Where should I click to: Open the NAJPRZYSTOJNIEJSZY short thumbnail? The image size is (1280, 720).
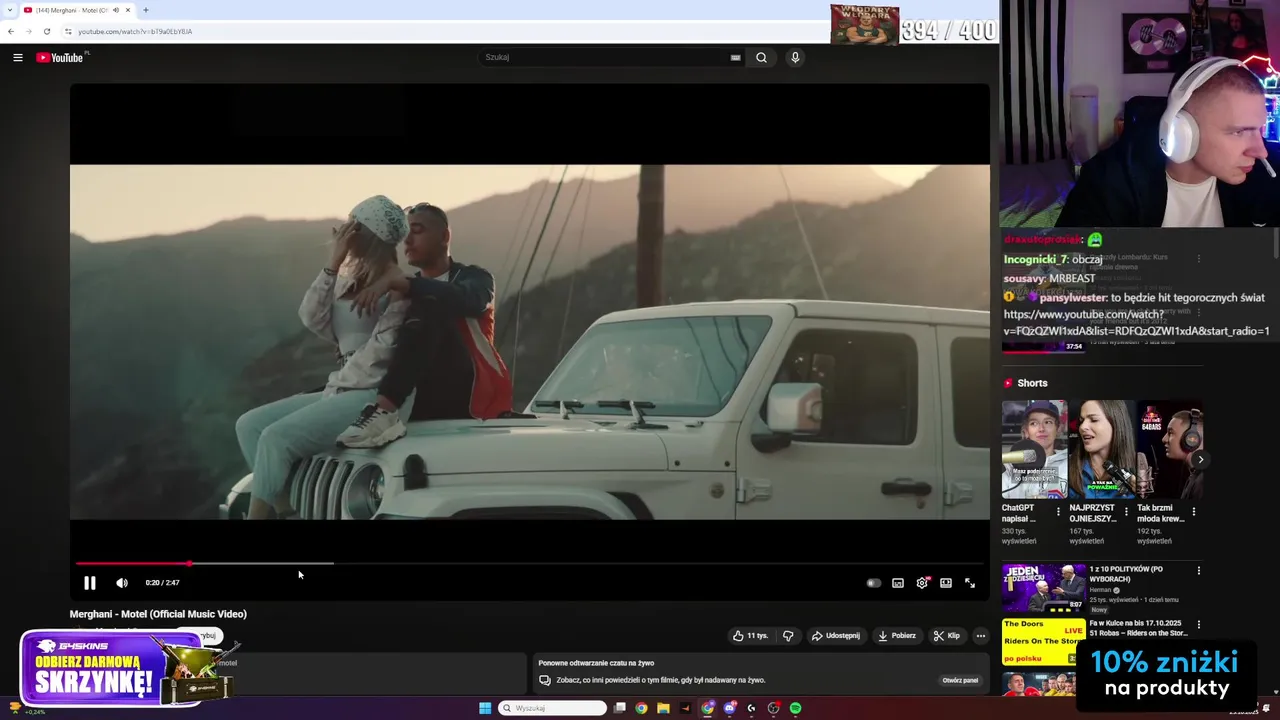point(1102,449)
